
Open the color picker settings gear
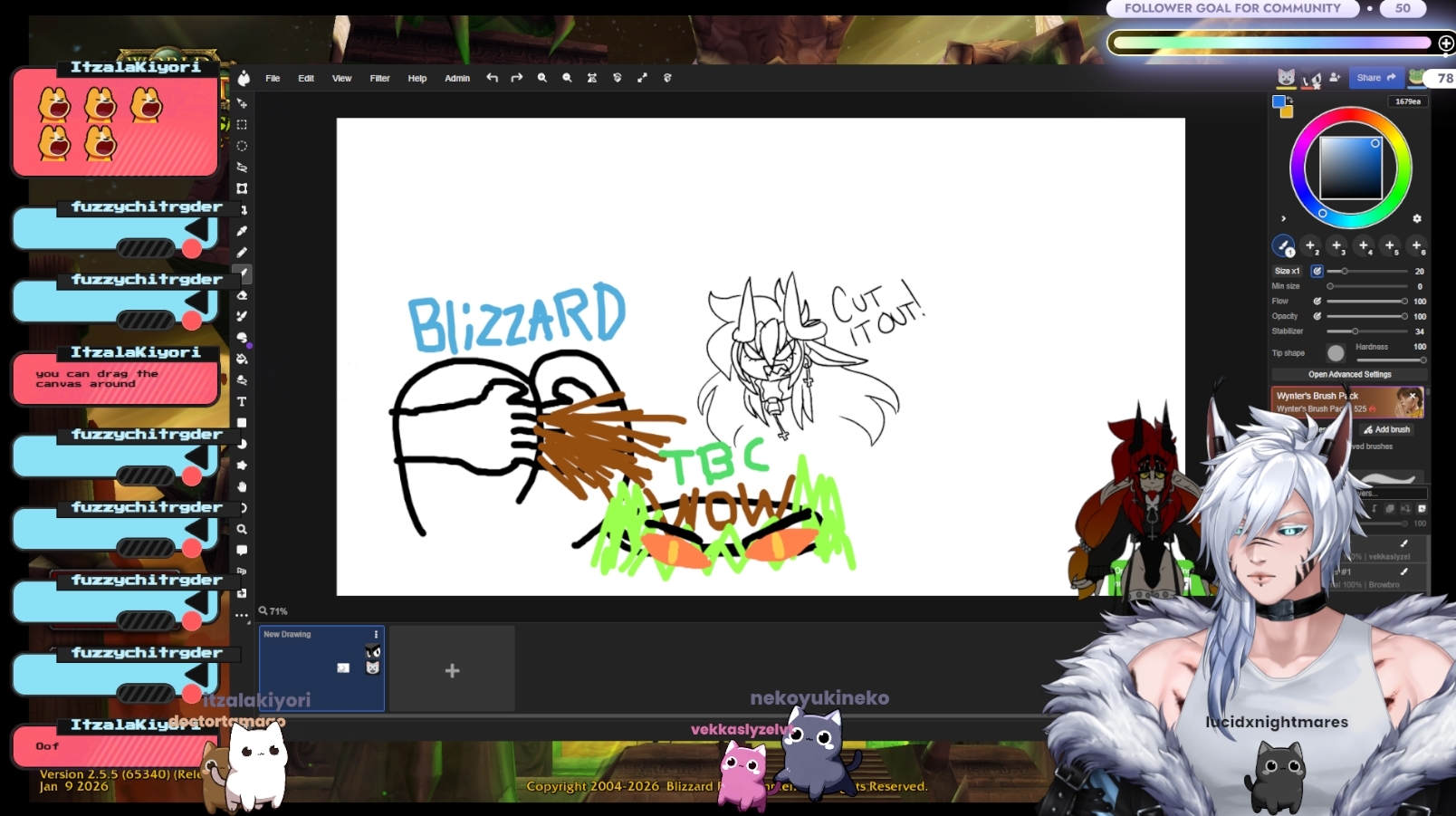point(1417,218)
